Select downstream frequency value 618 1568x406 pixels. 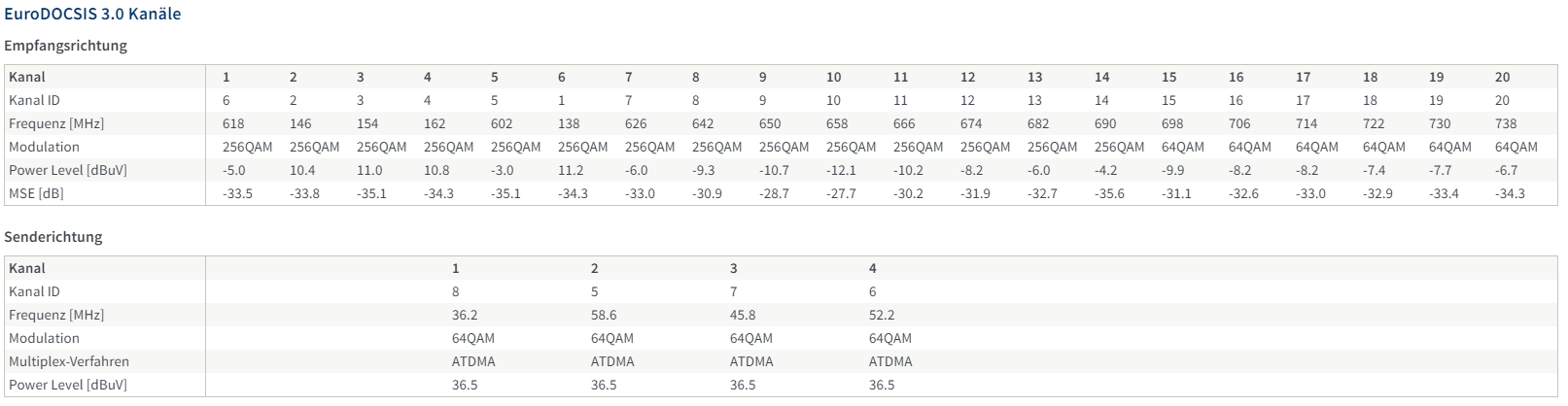click(x=233, y=123)
